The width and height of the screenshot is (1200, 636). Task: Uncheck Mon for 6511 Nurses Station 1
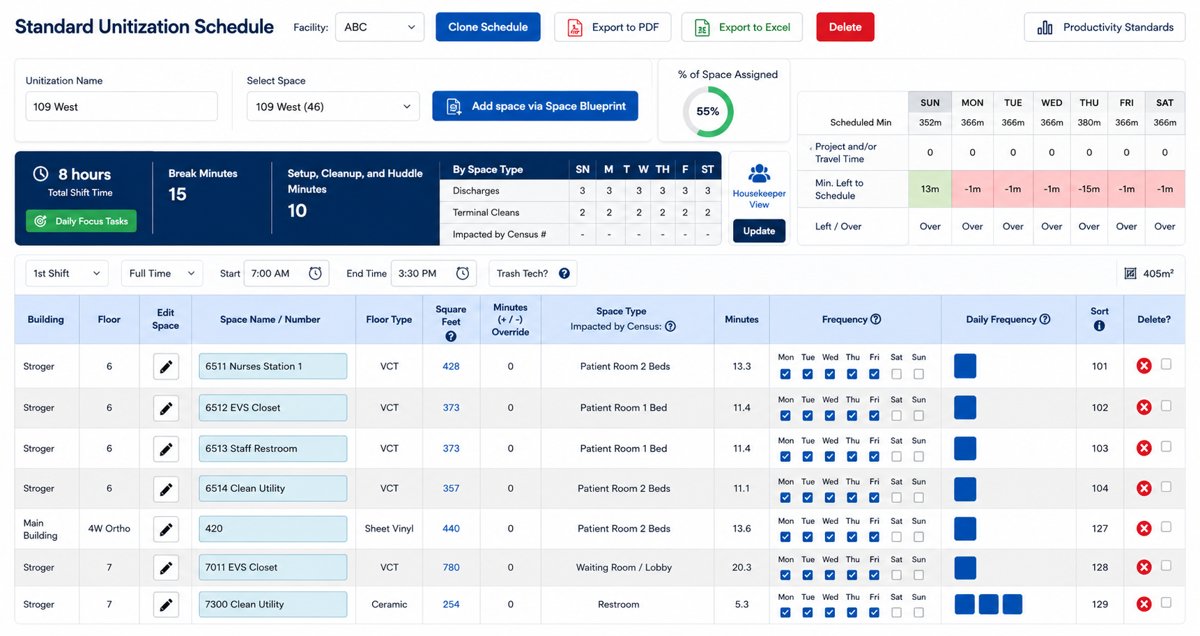(x=785, y=374)
